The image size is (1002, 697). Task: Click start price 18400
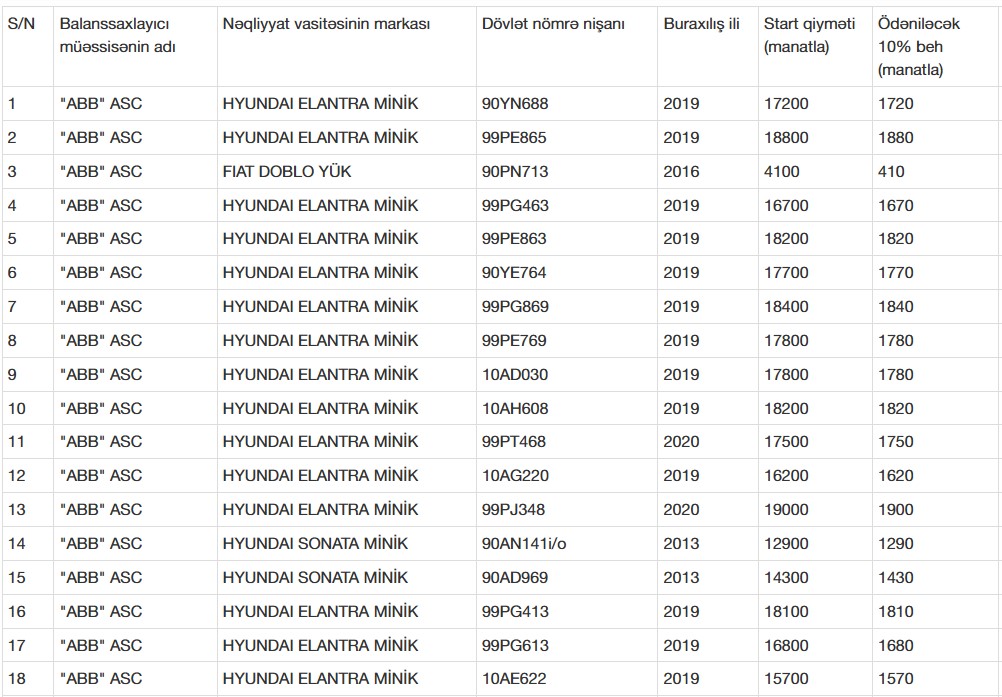786,306
